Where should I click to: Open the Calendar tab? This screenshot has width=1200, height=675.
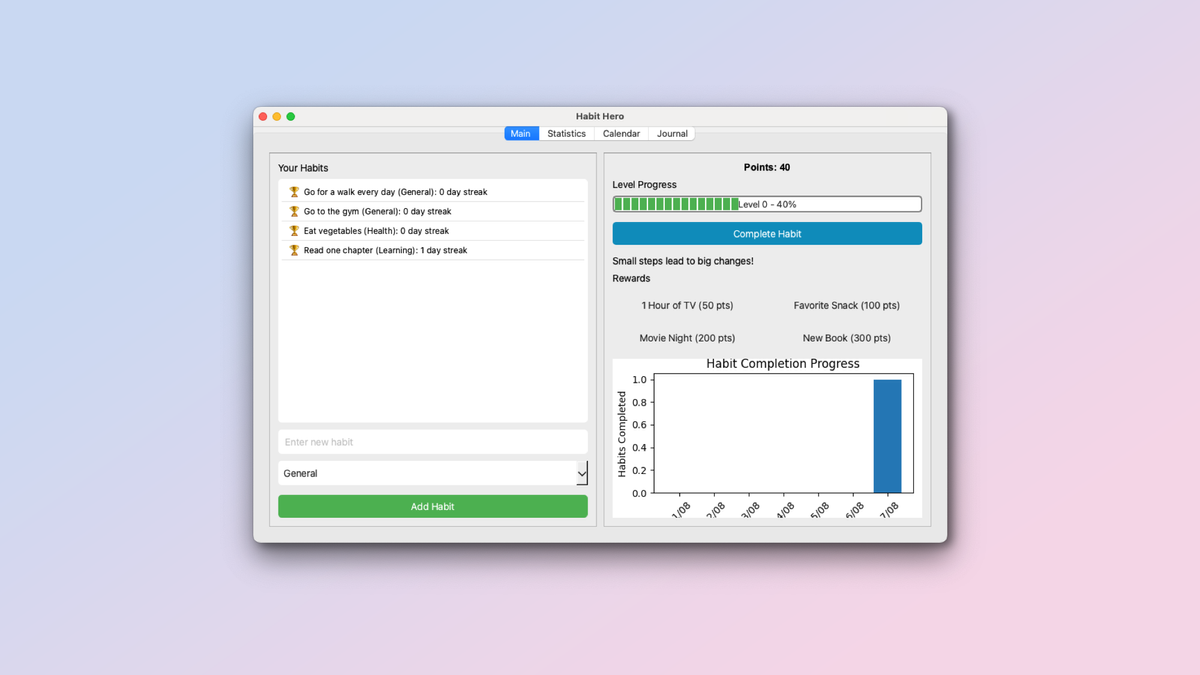pos(621,133)
